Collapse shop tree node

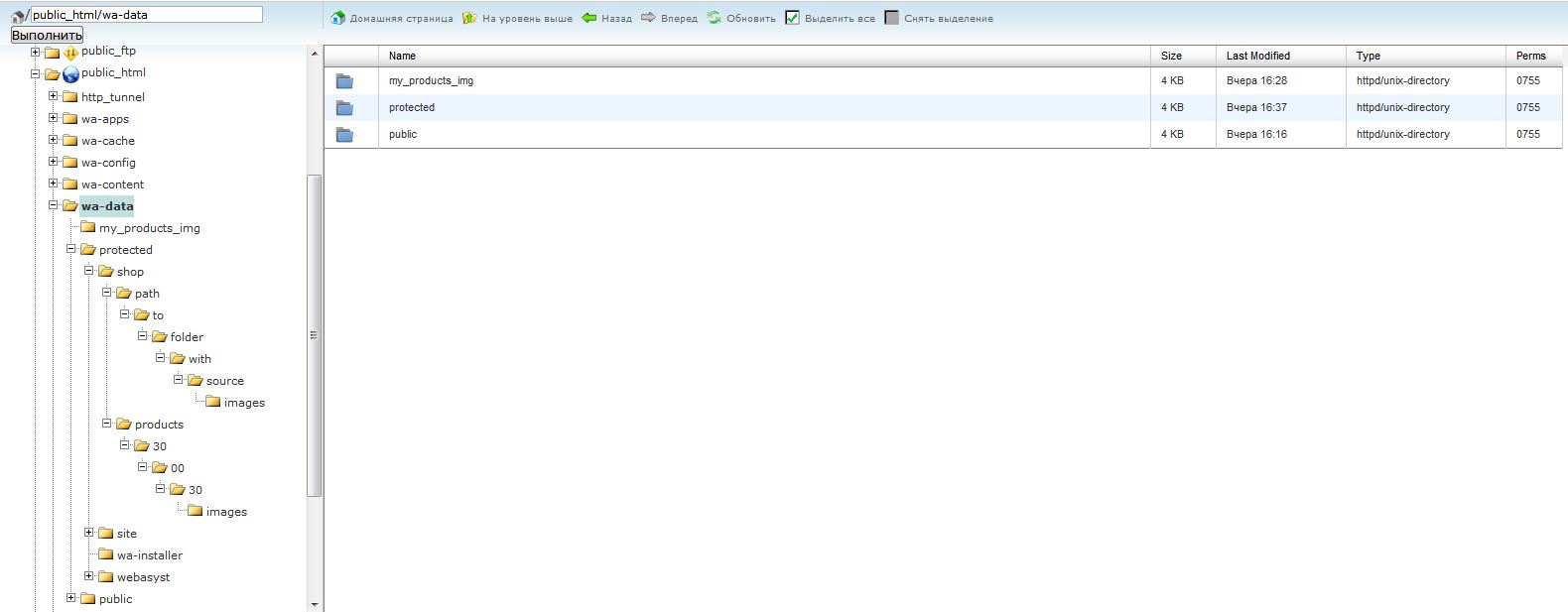tap(89, 271)
